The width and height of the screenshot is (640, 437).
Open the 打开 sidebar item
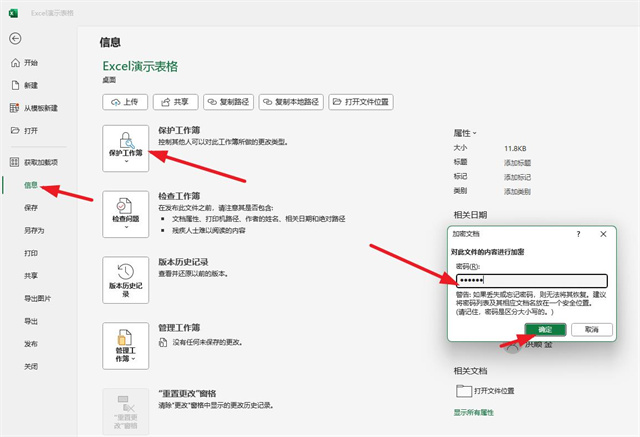[24, 131]
